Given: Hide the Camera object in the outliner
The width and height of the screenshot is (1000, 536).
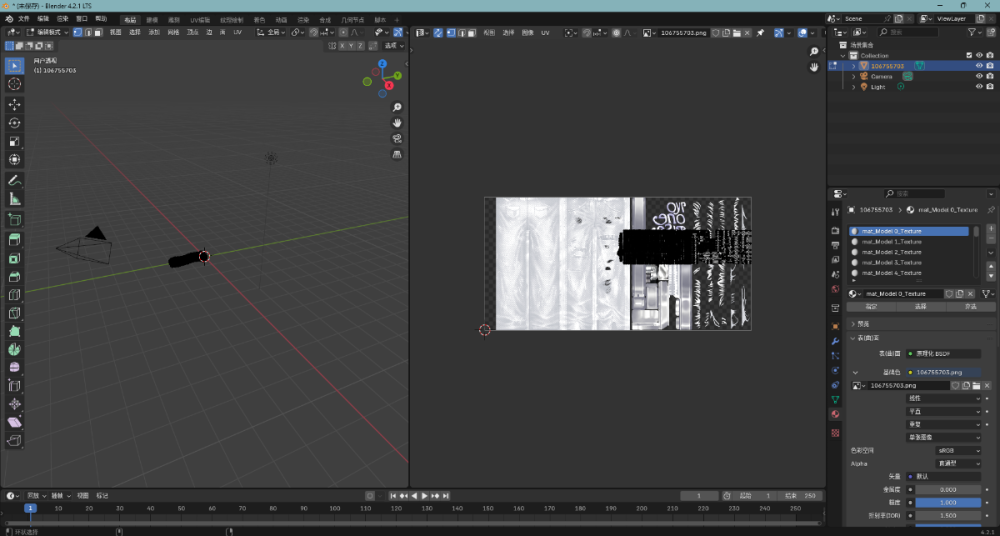Looking at the screenshot, I should (x=979, y=76).
